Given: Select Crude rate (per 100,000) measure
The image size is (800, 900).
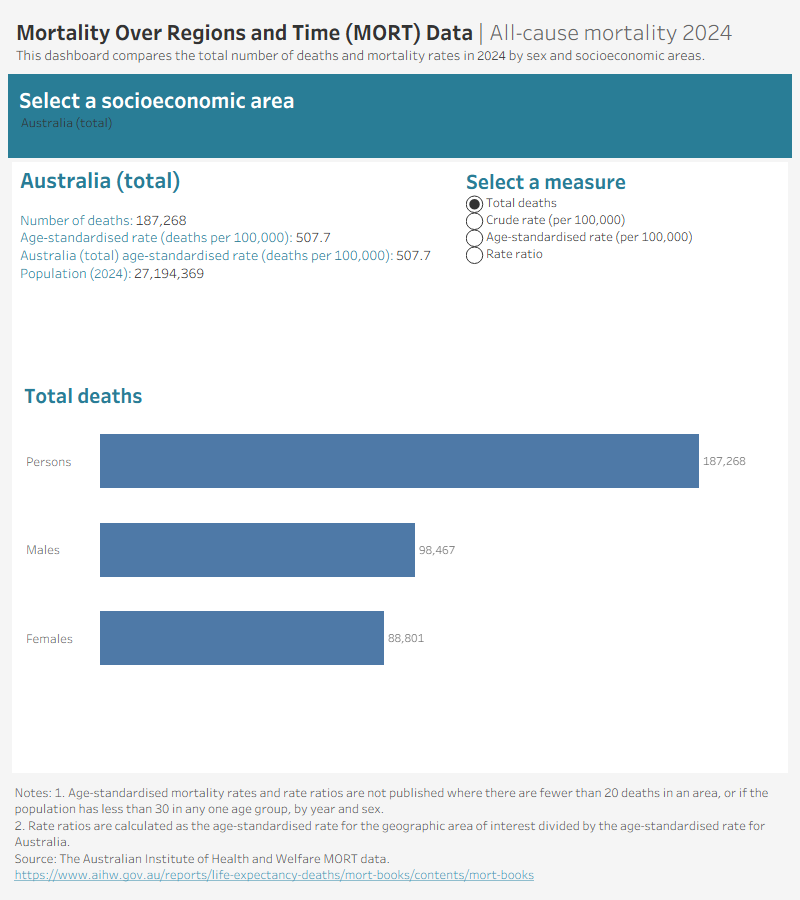Looking at the screenshot, I should point(474,220).
